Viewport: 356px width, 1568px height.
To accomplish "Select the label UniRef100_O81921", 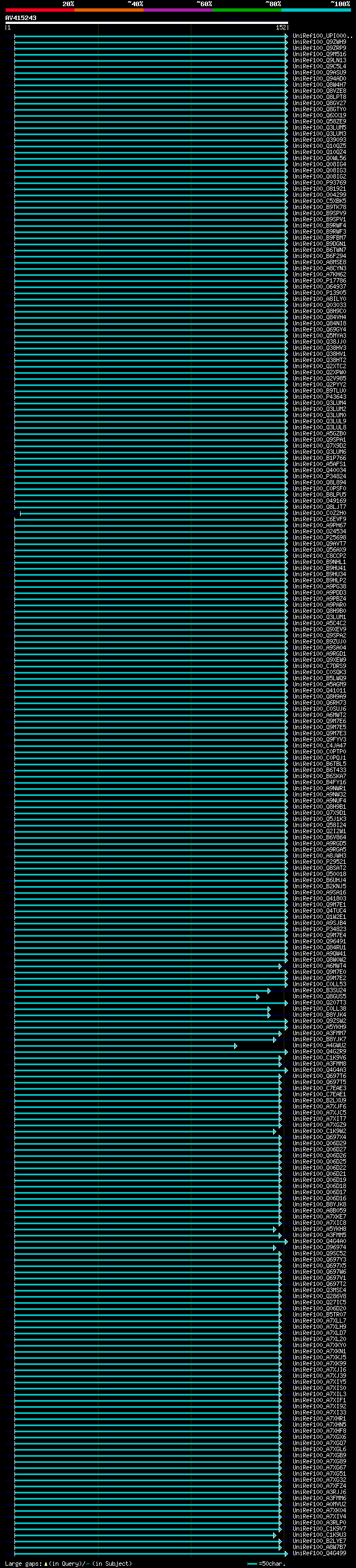I will tap(319, 189).
